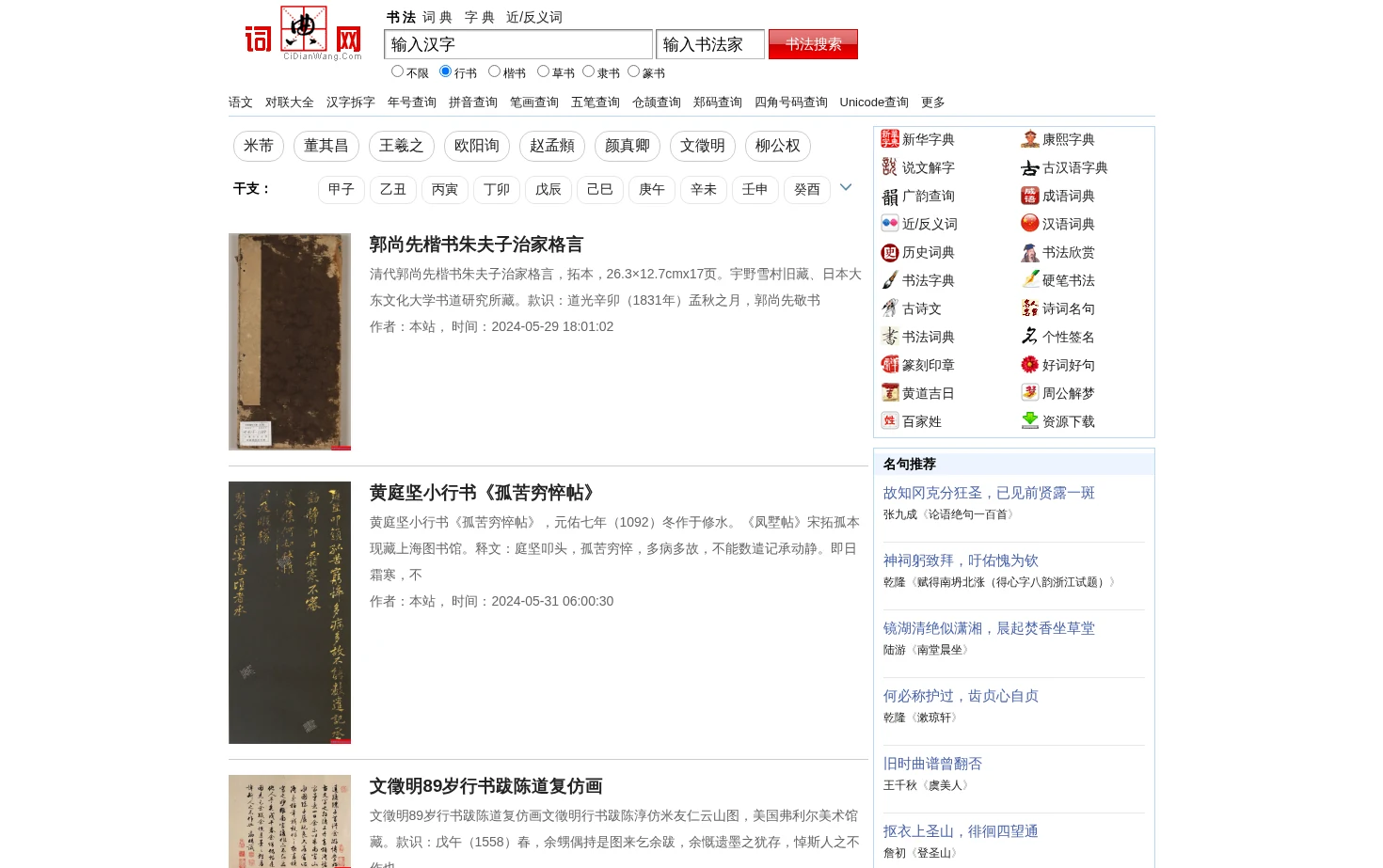Open the 黄庭坚 孤苦穷悴帖 rubbing thumbnail
Viewport: 1383px width, 868px height.
(x=290, y=613)
